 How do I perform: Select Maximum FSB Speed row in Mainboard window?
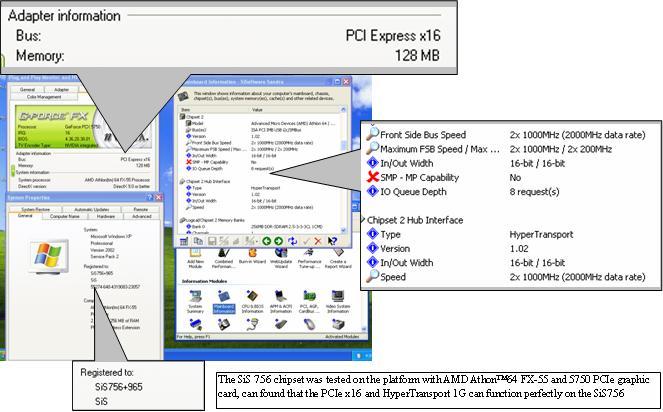(259, 149)
